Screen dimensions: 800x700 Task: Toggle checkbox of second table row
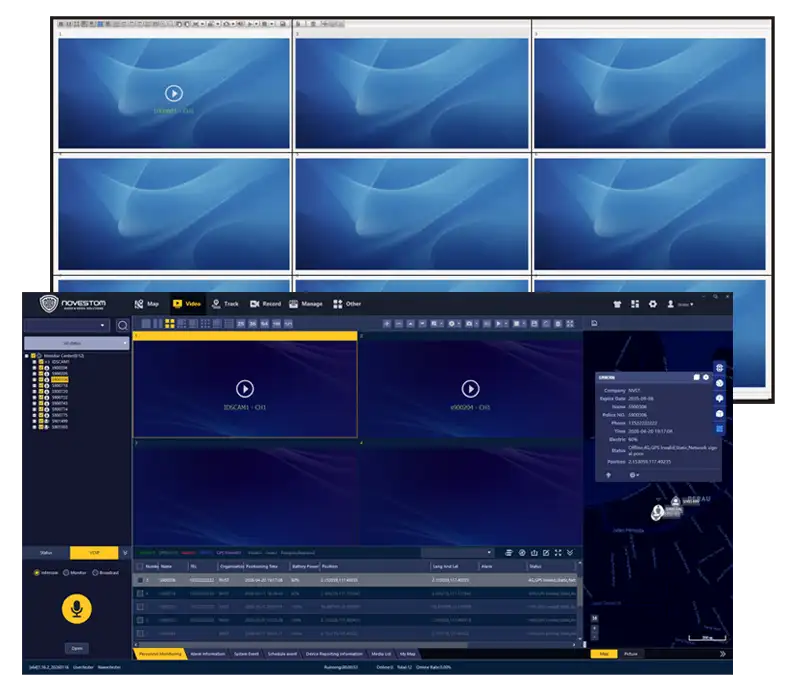pyautogui.click(x=140, y=593)
